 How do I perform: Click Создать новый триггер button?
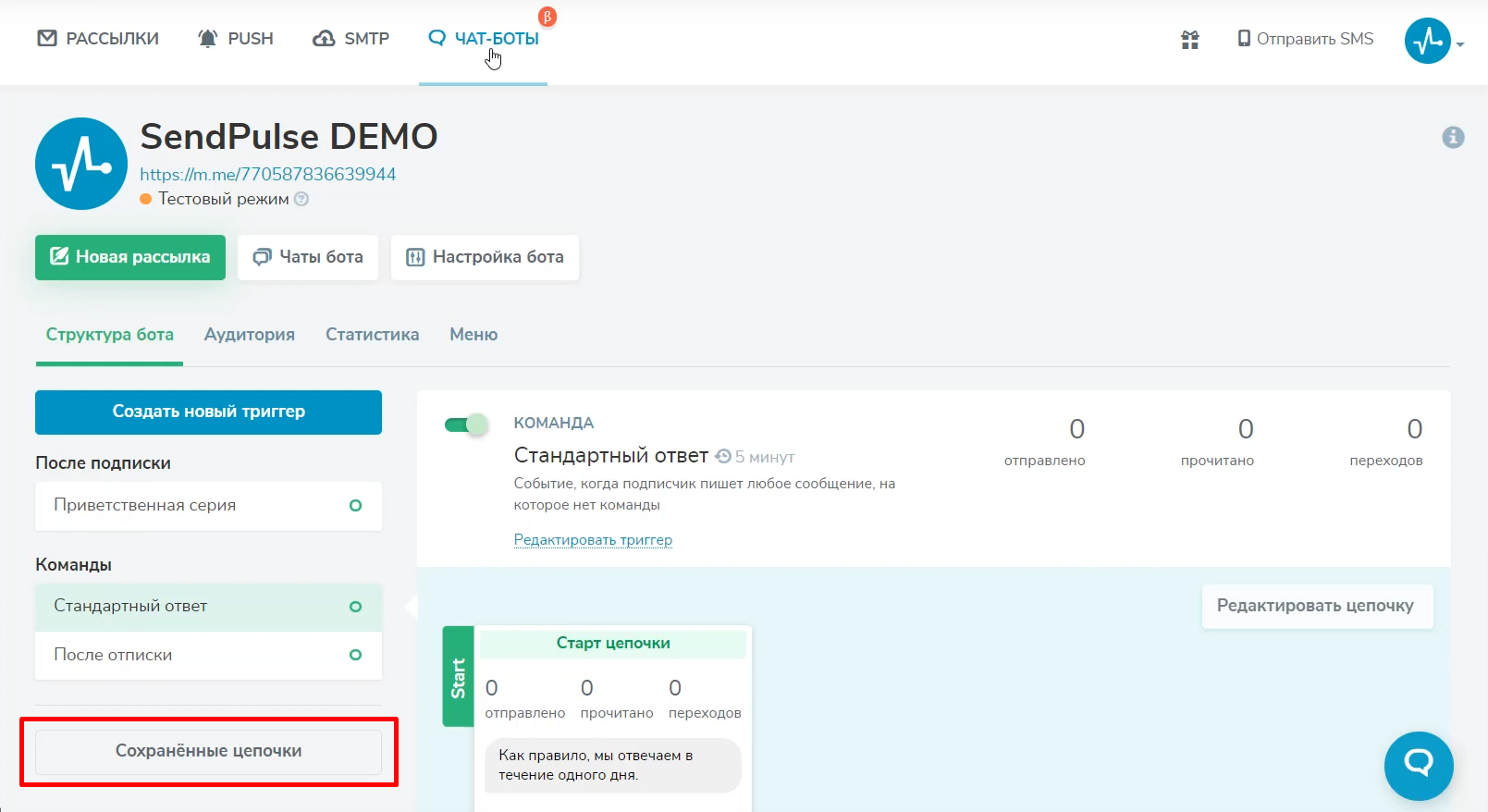[208, 412]
